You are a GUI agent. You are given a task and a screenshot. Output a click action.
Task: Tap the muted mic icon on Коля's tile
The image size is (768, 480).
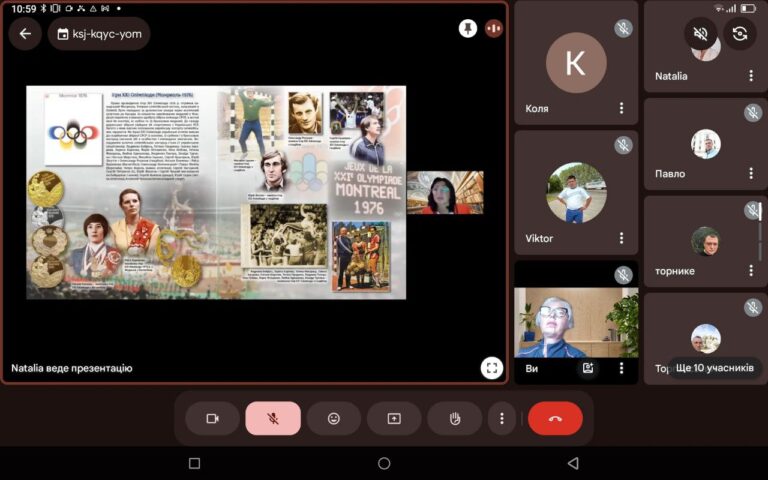coord(623,28)
